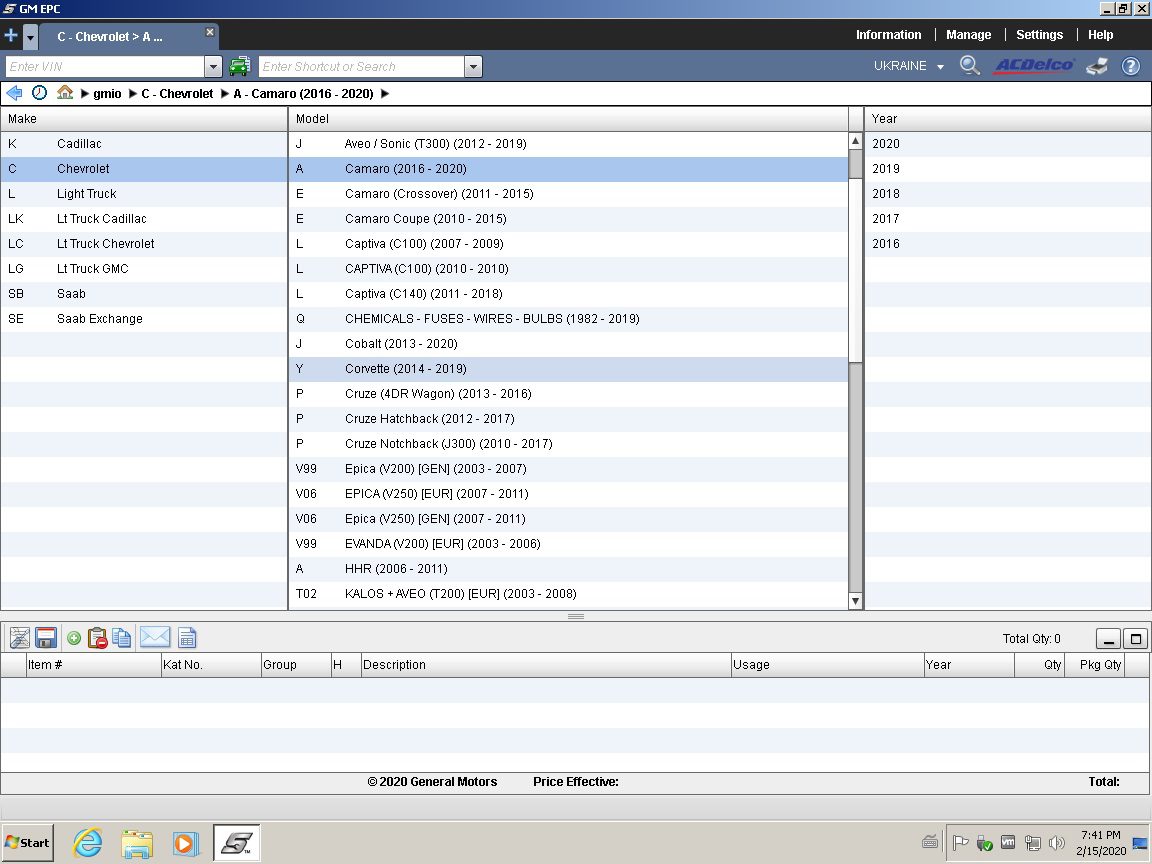Go to the home icon in breadcrumb
Viewport: 1152px width, 864px height.
coord(65,93)
